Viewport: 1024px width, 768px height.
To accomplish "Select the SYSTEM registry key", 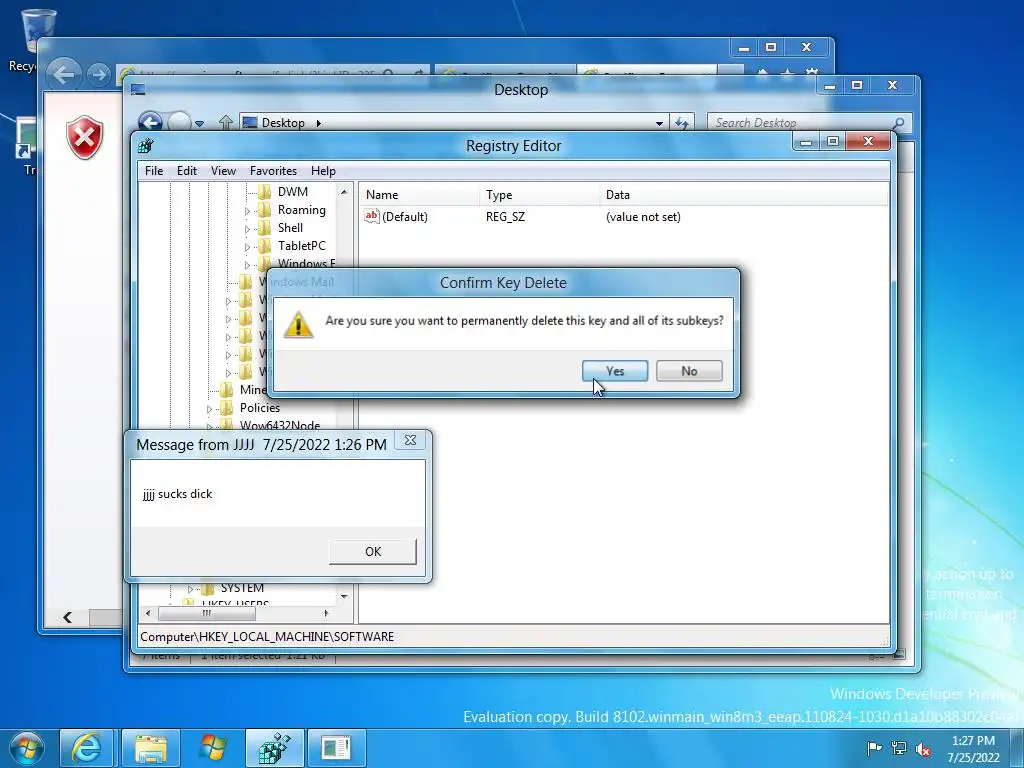I will (242, 588).
